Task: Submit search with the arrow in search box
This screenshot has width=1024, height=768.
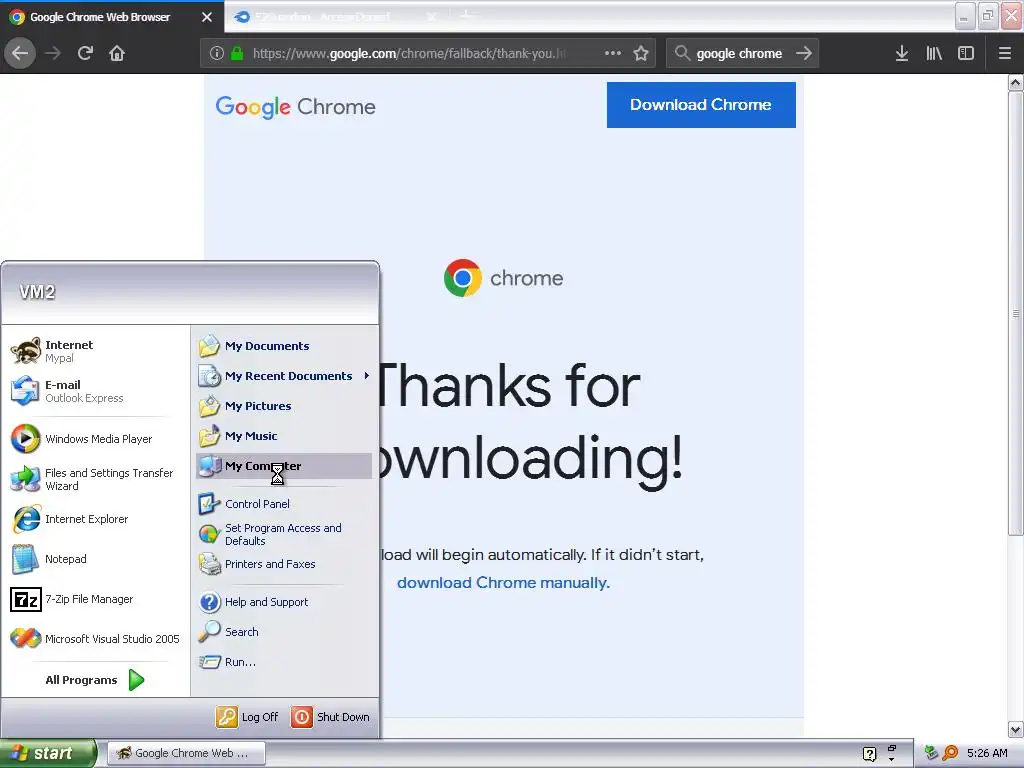Action: 804,53
